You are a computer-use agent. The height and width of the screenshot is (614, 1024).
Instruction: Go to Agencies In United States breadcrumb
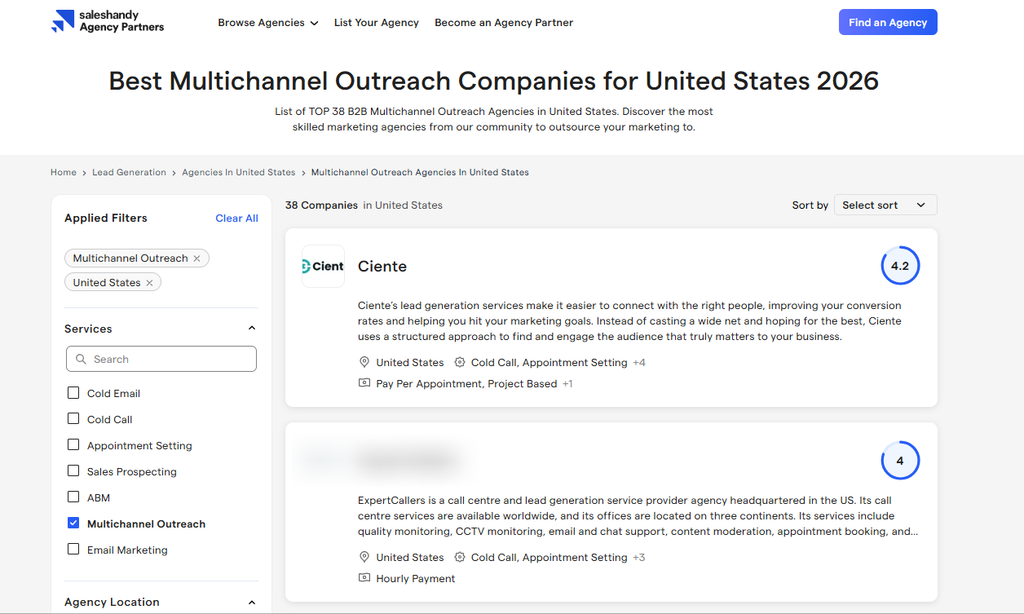coord(238,172)
